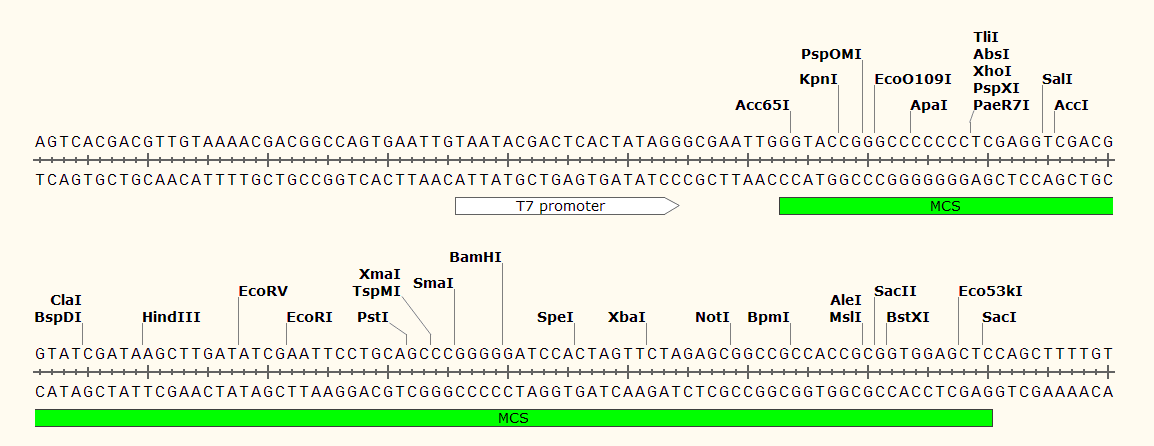Select the HindIII restriction site label
The width and height of the screenshot is (1154, 446).
pos(171,317)
